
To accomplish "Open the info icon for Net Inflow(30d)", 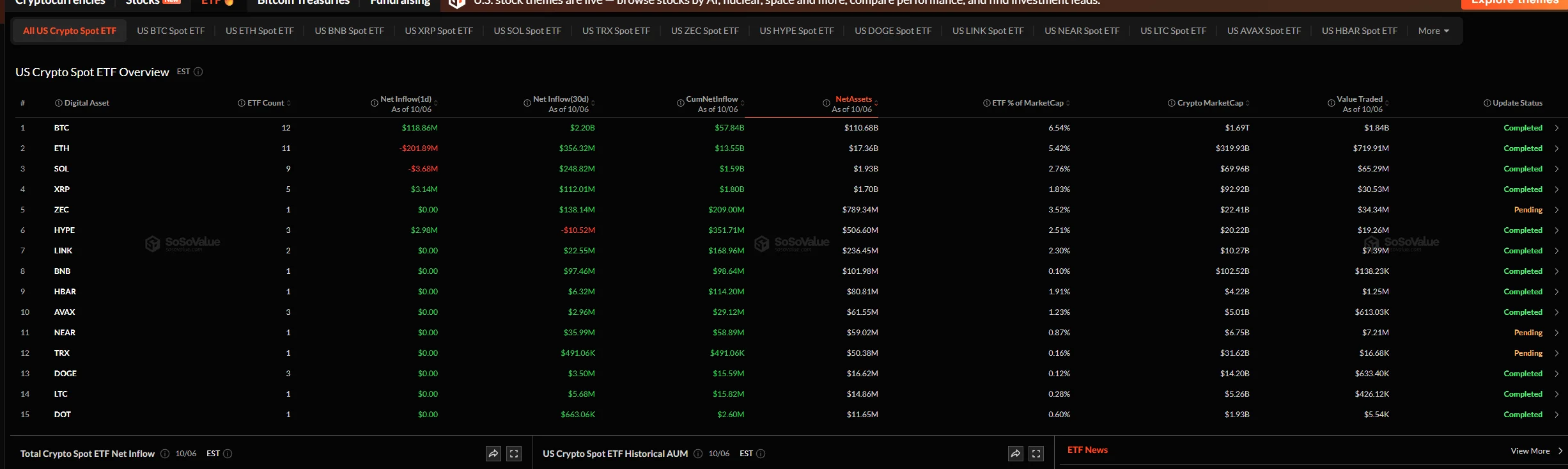I will tap(527, 103).
